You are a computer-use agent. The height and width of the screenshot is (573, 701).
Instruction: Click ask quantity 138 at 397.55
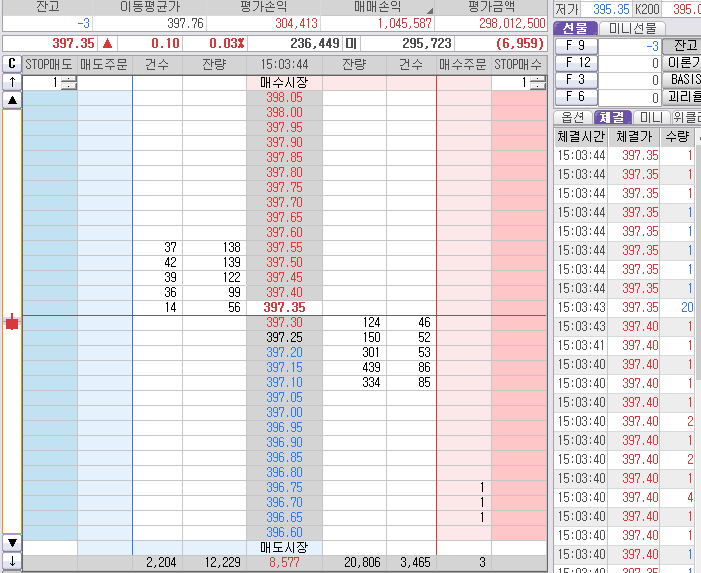tap(215, 247)
